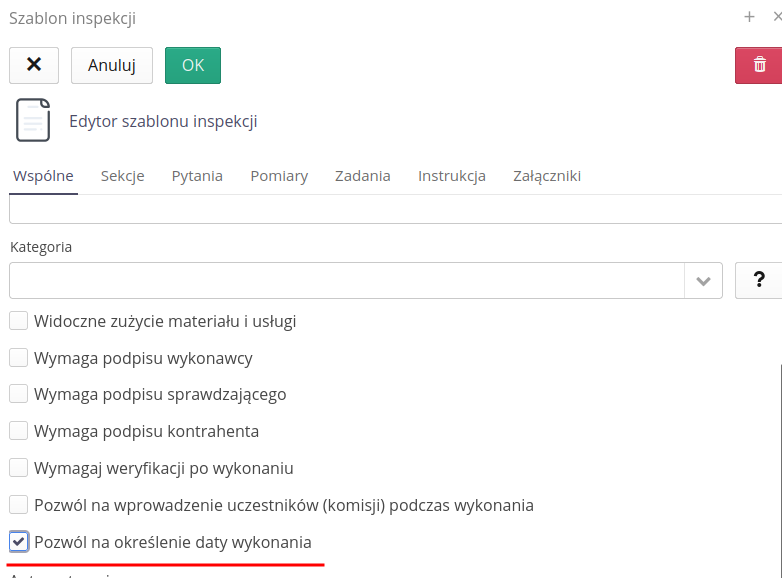Check Wymaga podpisu wykonawcy

pos(19,358)
